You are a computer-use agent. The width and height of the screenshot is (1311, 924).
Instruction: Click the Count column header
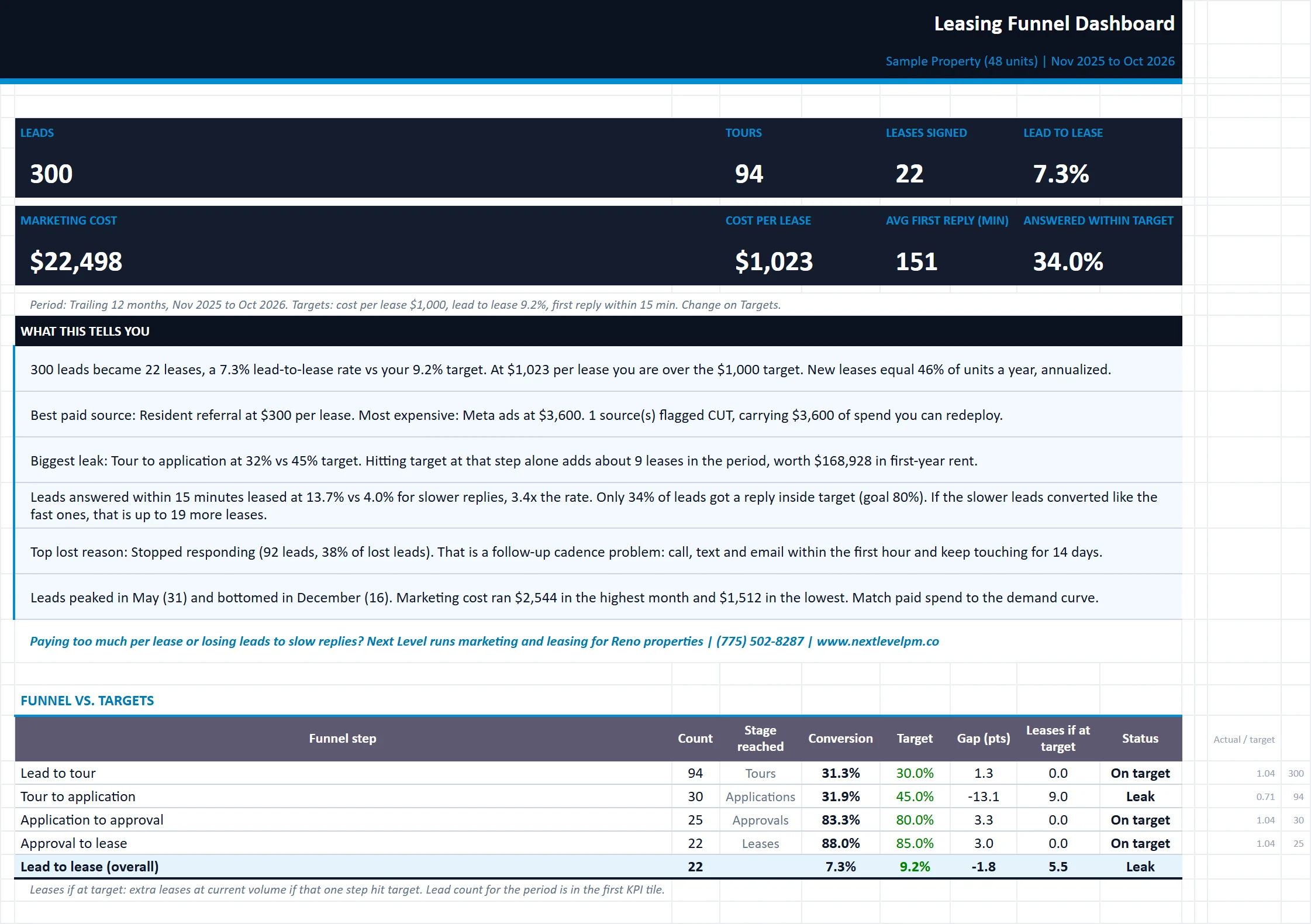point(695,739)
